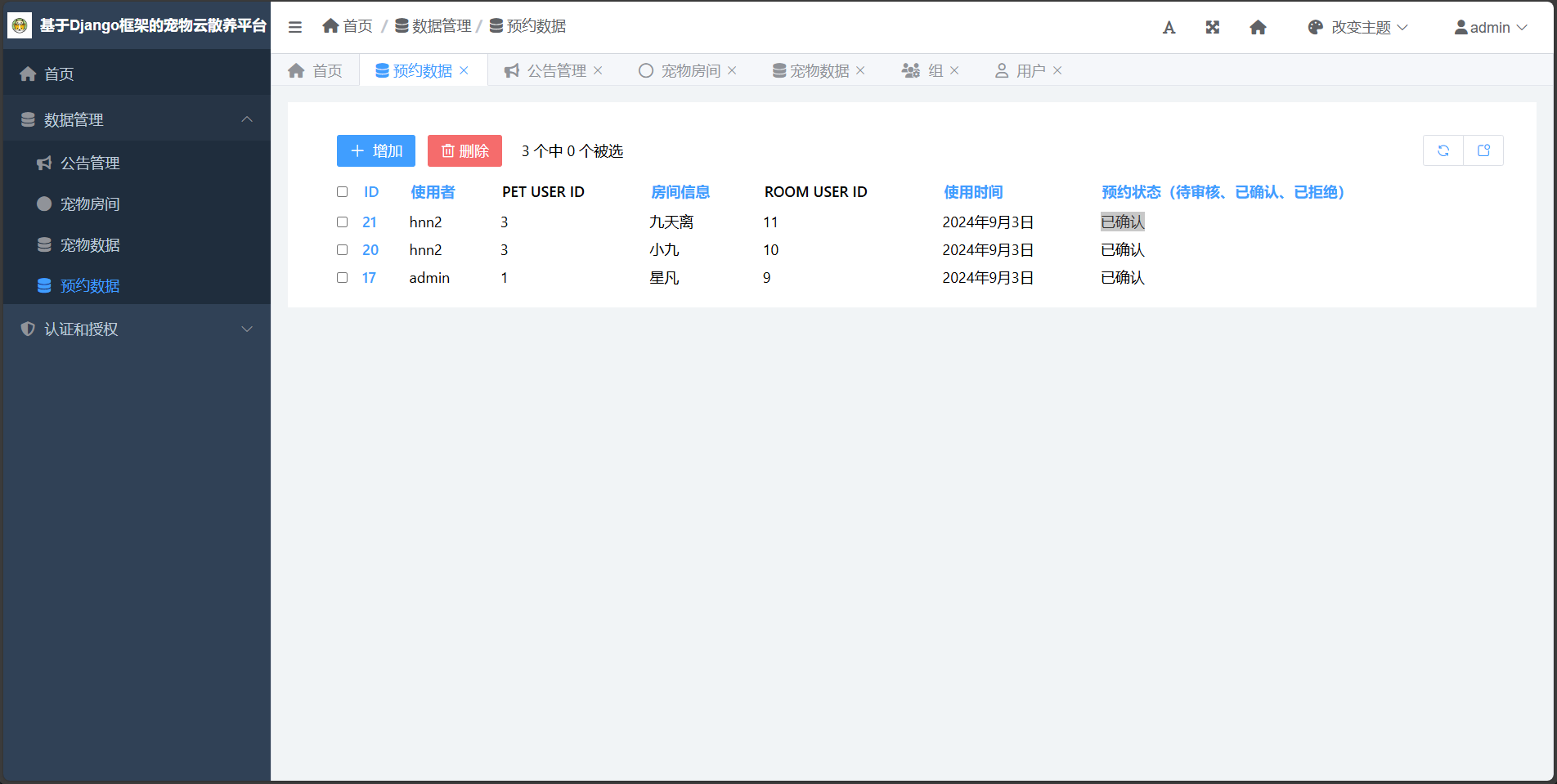The width and height of the screenshot is (1557, 784).
Task: Click the ROOM USER ID column header
Action: [815, 192]
